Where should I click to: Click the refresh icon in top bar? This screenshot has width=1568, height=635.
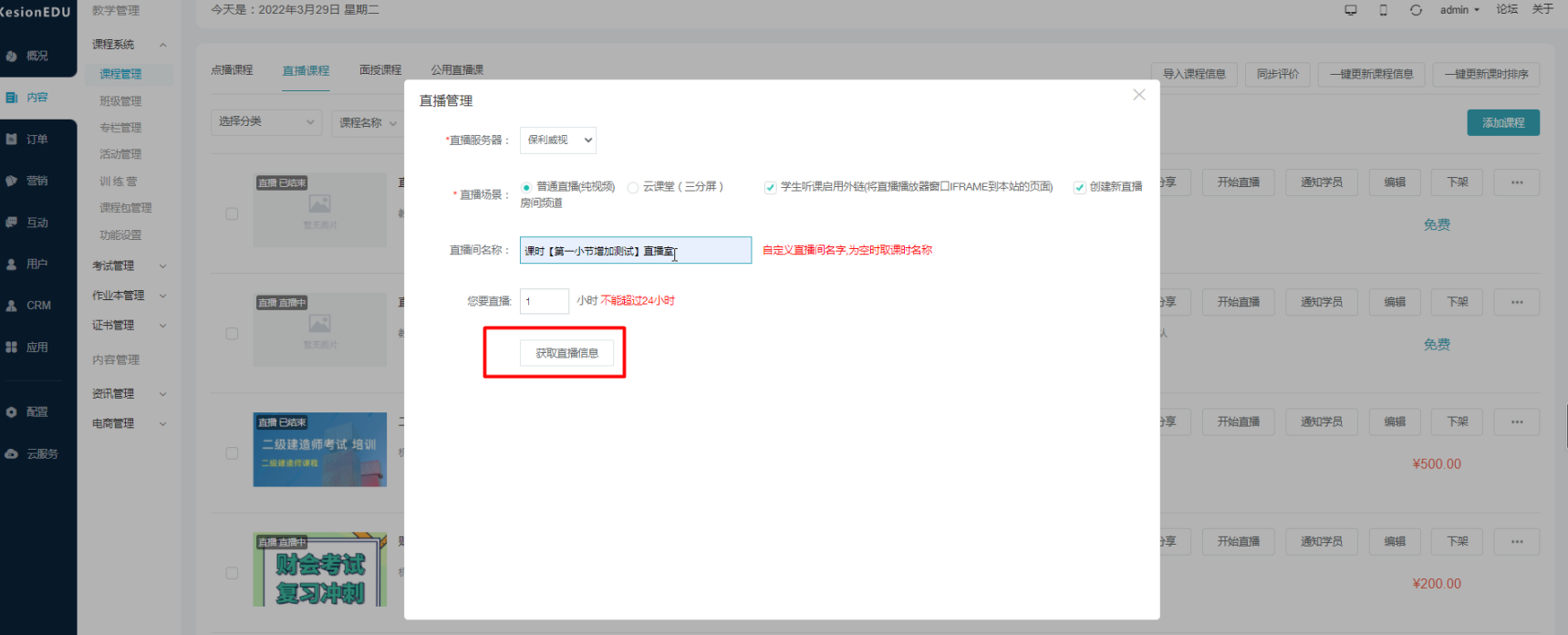[1416, 10]
